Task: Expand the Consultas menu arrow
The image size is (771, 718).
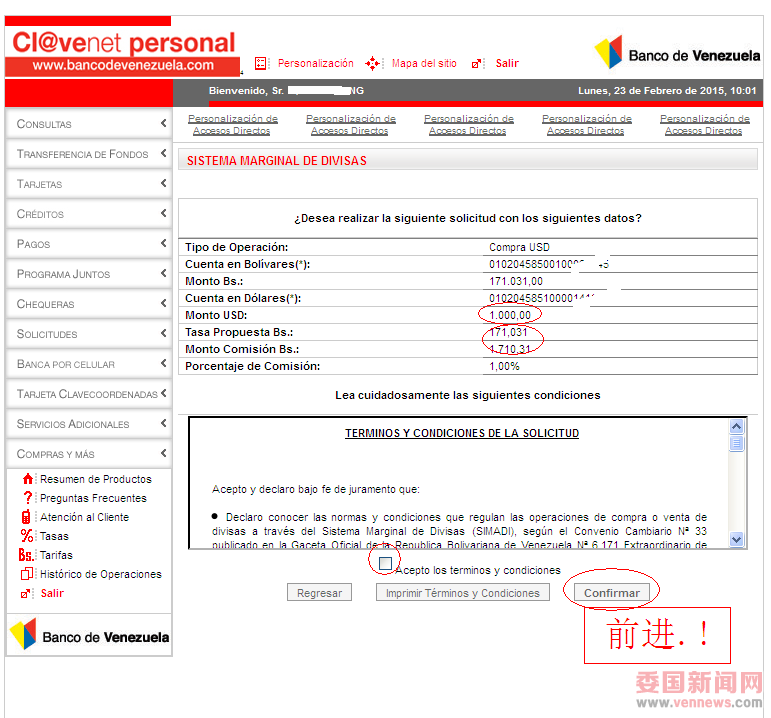Action: click(164, 123)
